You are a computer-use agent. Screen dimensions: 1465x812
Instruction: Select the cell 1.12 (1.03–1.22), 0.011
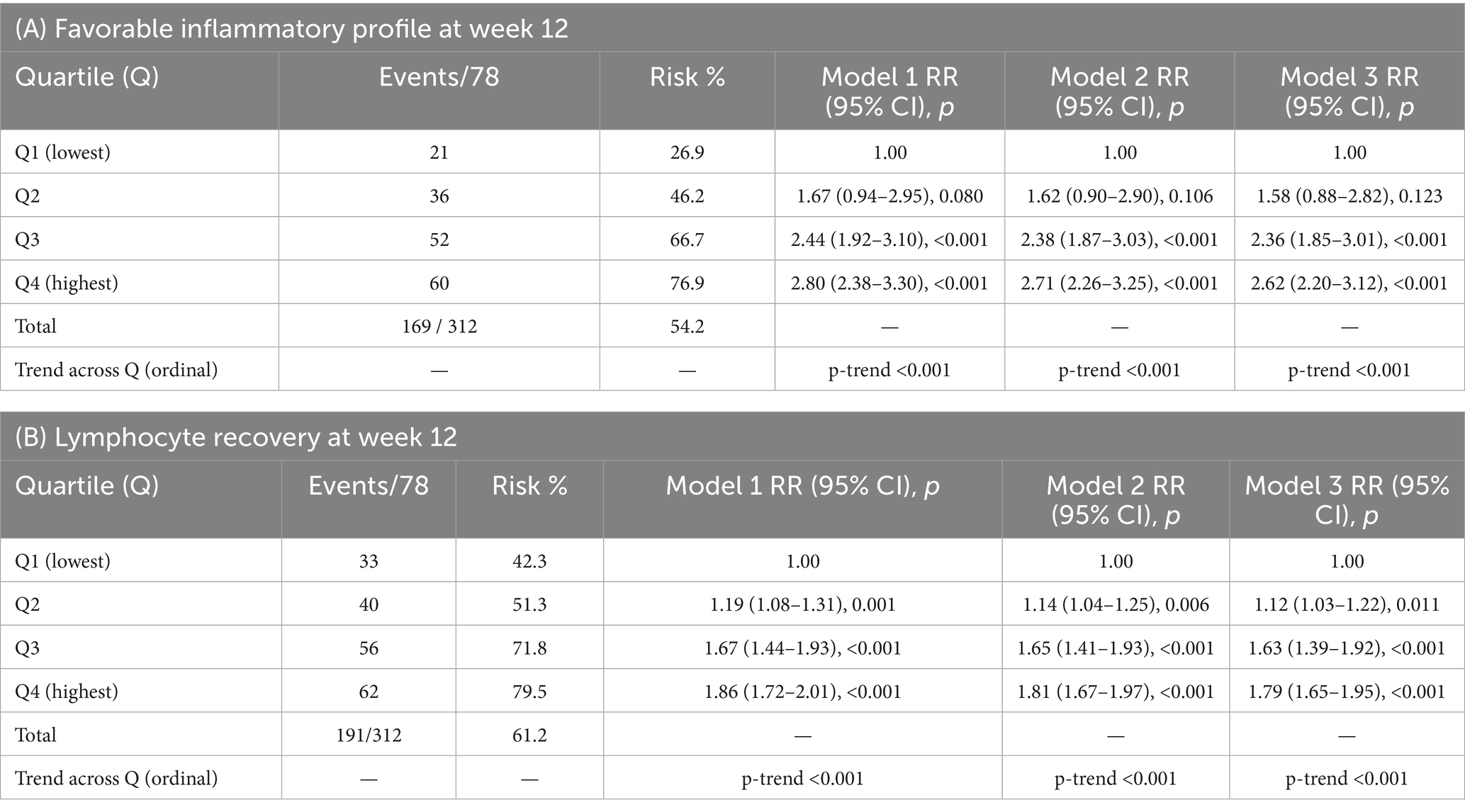click(1347, 604)
